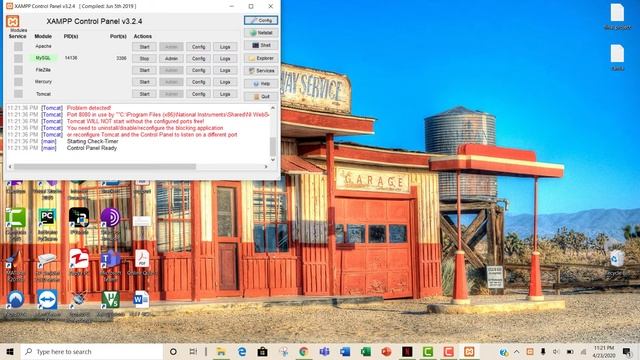
Task: Open Microsoft Store from taskbar
Action: coord(262,351)
